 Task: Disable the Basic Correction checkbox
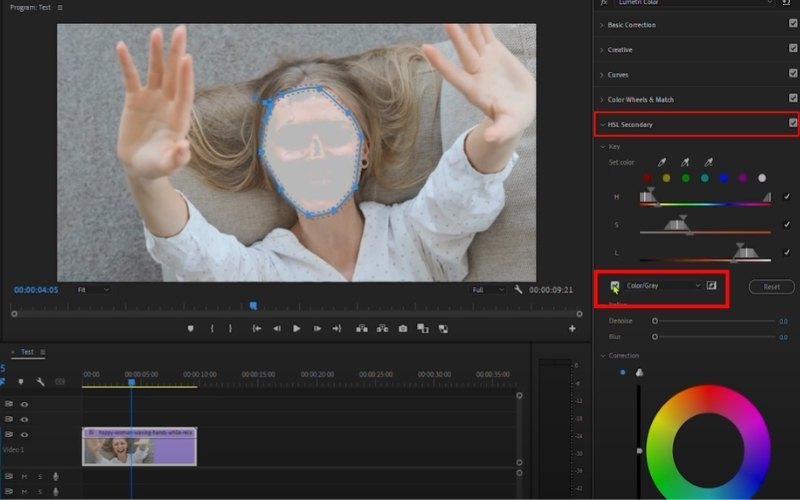click(x=793, y=24)
